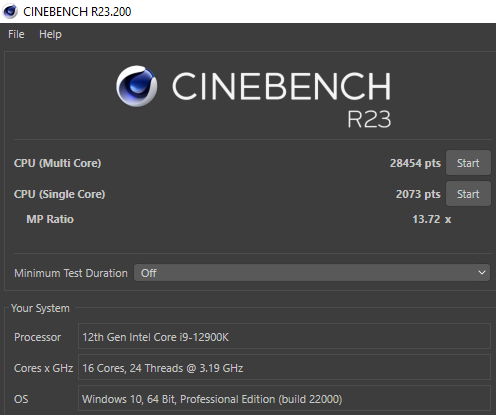Click the Processor label
Image resolution: width=496 pixels, height=415 pixels.
pyautogui.click(x=37, y=337)
